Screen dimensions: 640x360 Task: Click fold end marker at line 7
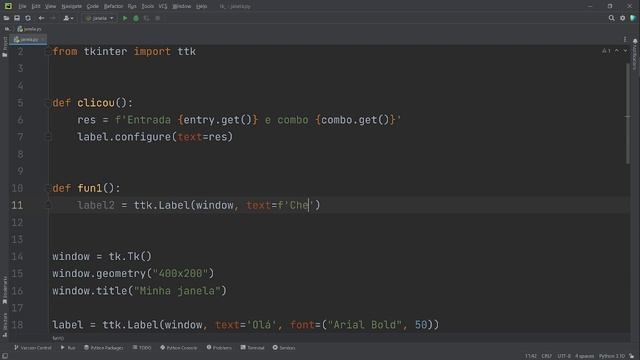pyautogui.click(x=47, y=137)
